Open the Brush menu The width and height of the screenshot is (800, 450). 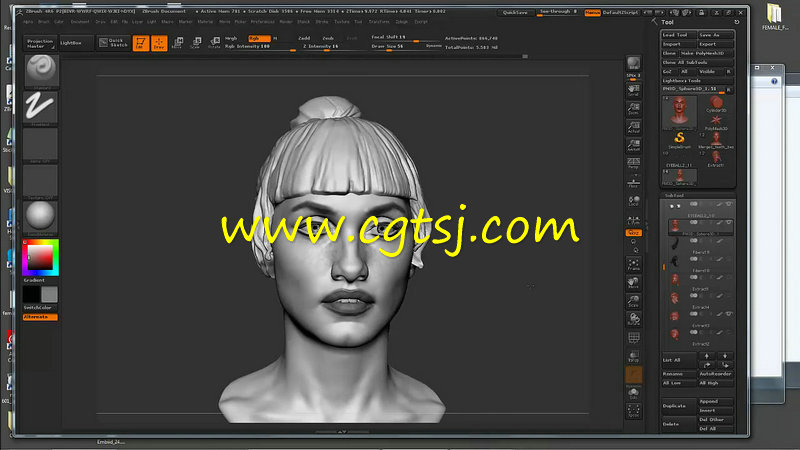tap(44, 22)
